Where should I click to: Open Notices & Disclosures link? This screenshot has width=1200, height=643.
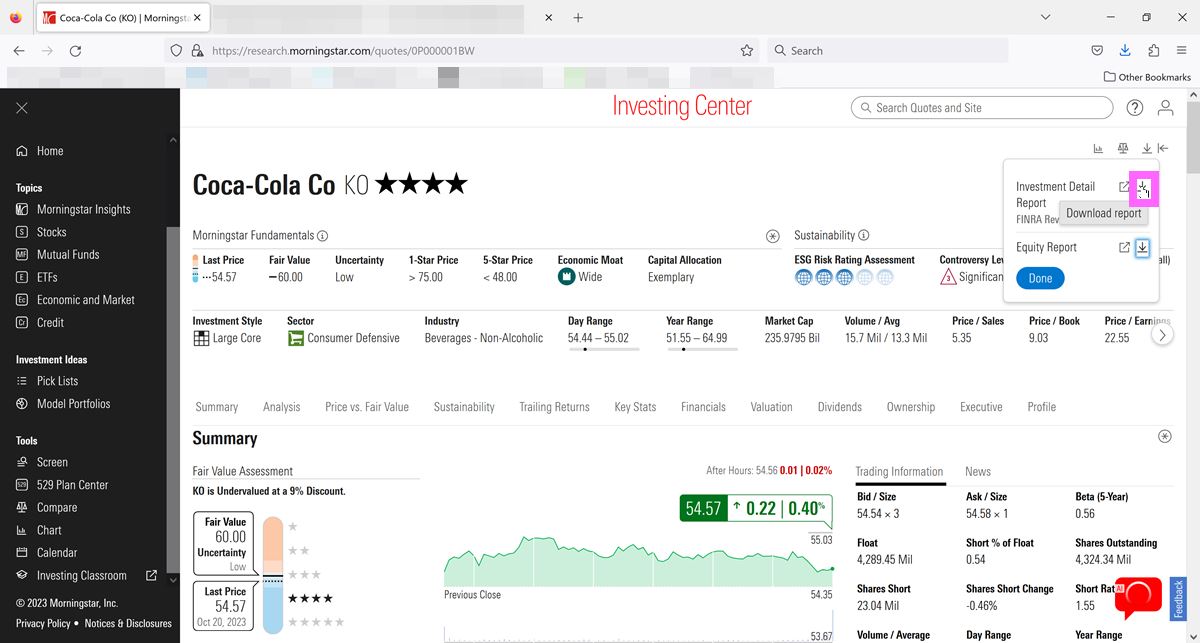128,623
